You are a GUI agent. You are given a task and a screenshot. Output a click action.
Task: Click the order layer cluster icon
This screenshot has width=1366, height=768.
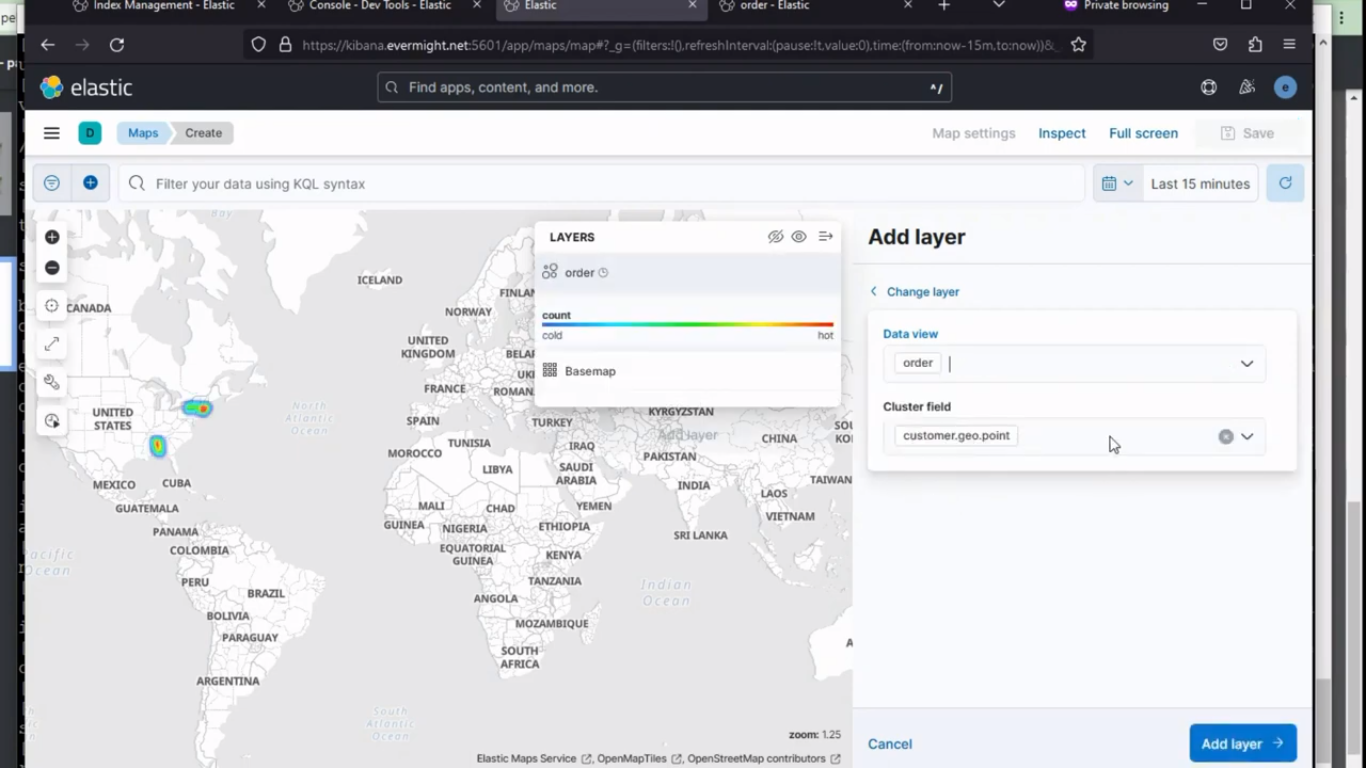(550, 272)
